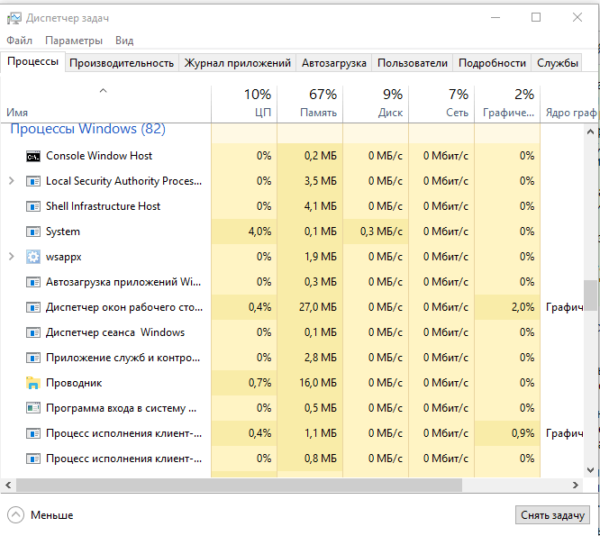
Task: Select the Процессы tab
Action: coord(33,62)
